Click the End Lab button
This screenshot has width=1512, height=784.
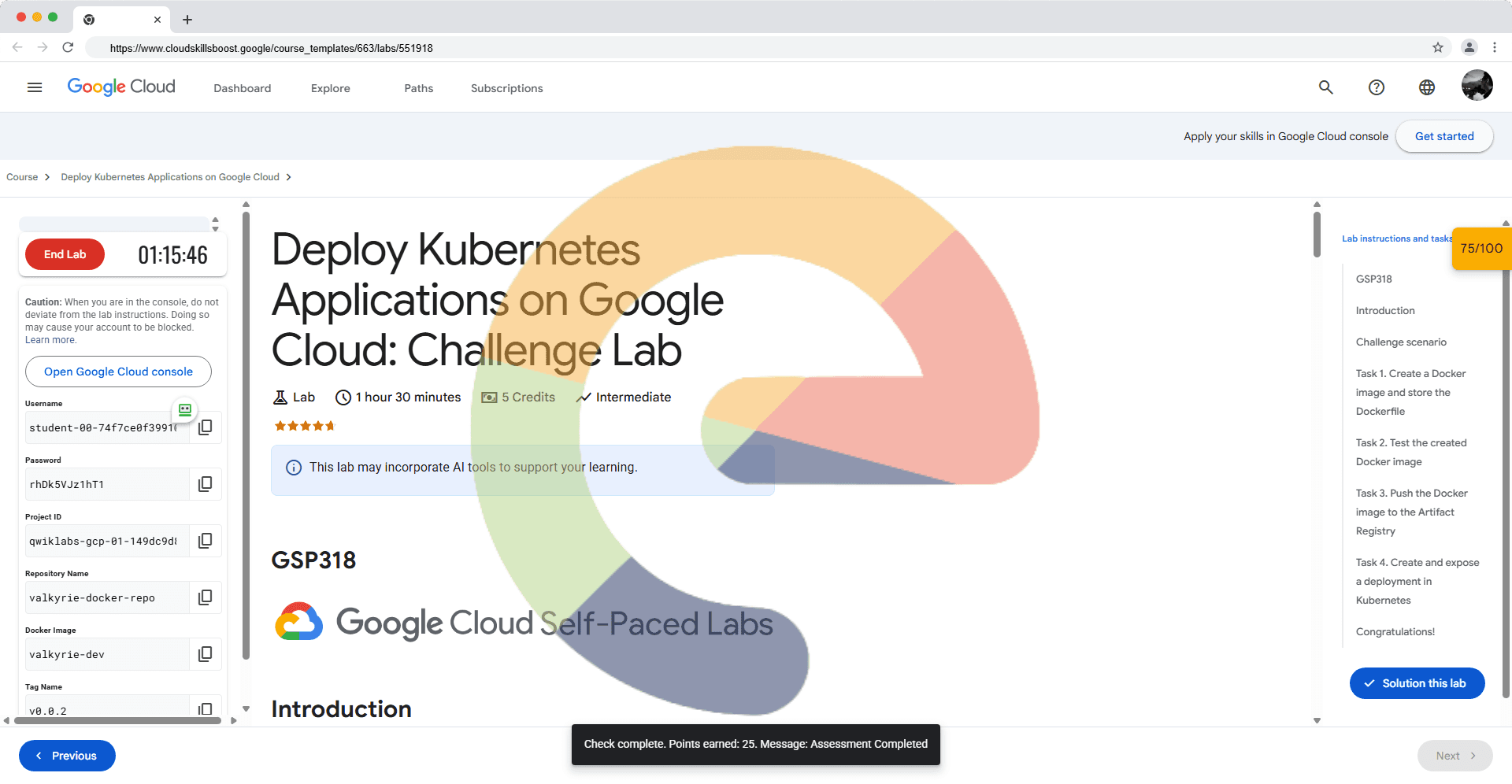(x=65, y=254)
